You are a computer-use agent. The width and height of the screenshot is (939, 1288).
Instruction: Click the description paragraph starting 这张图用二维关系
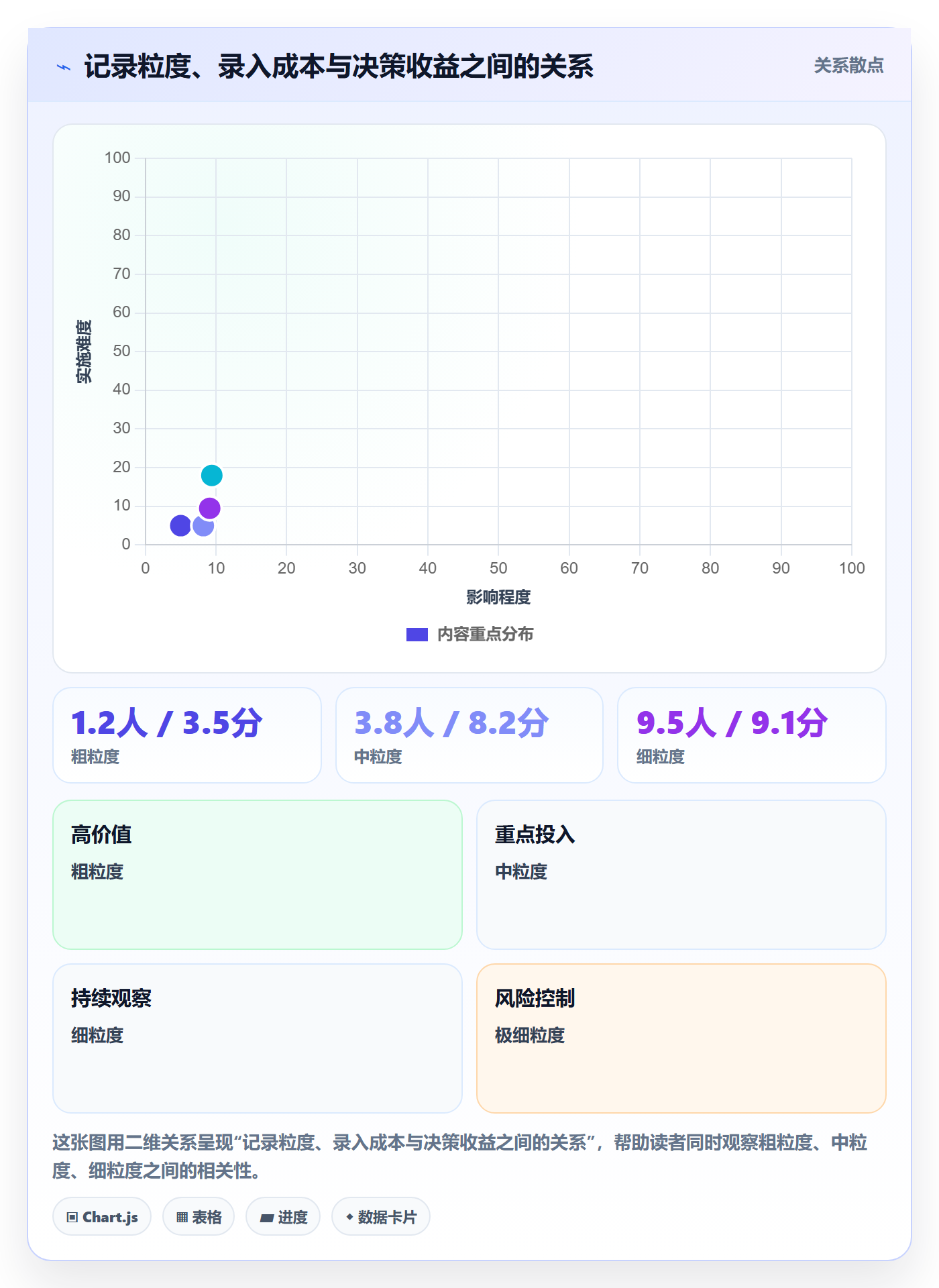(460, 1157)
